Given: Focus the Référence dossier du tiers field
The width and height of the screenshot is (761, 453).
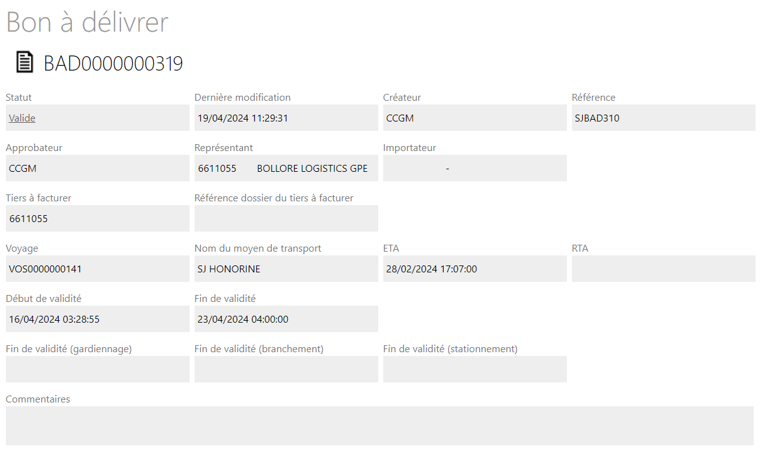Looking at the screenshot, I should [286, 218].
